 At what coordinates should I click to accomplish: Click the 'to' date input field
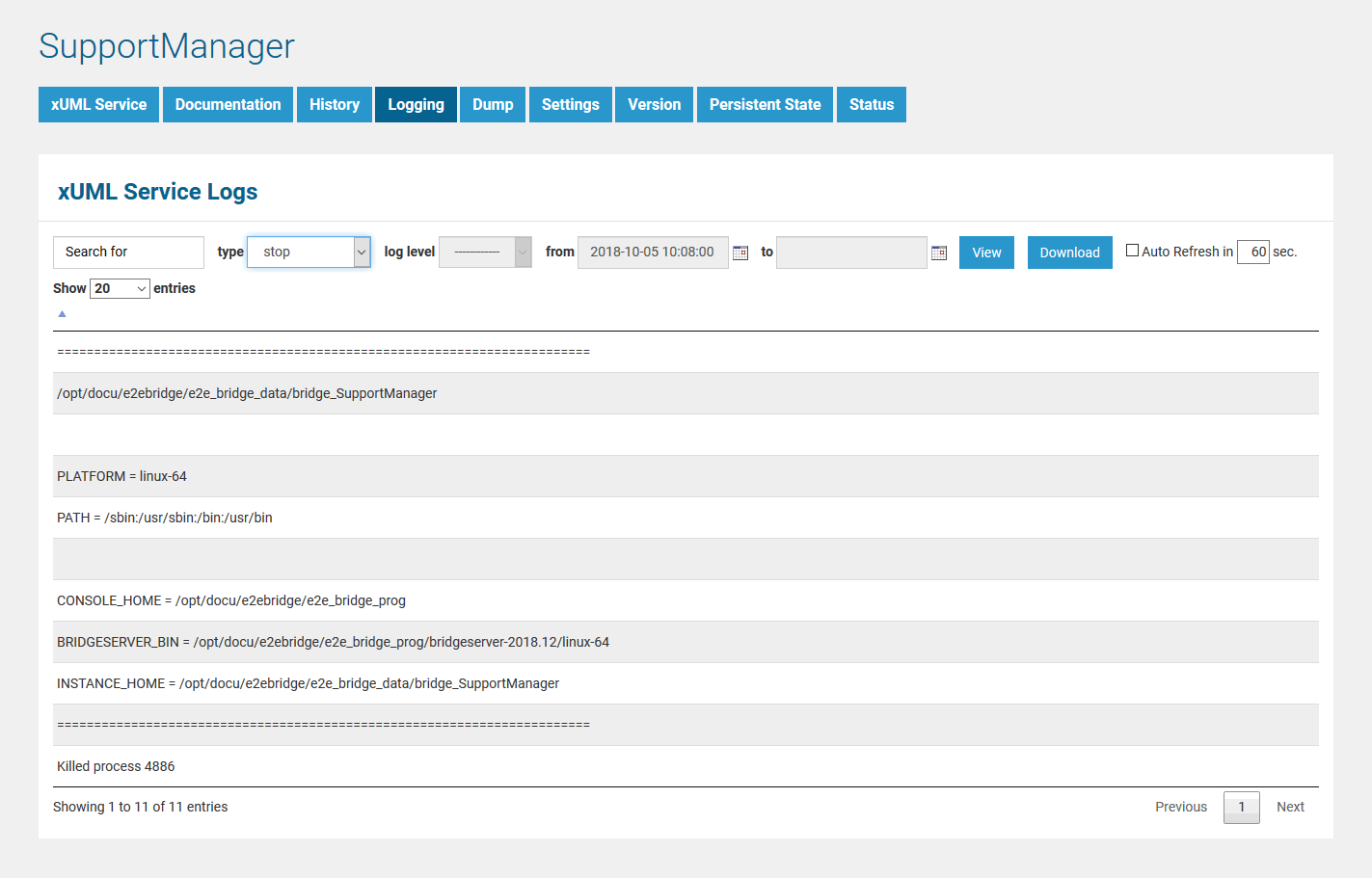click(851, 253)
